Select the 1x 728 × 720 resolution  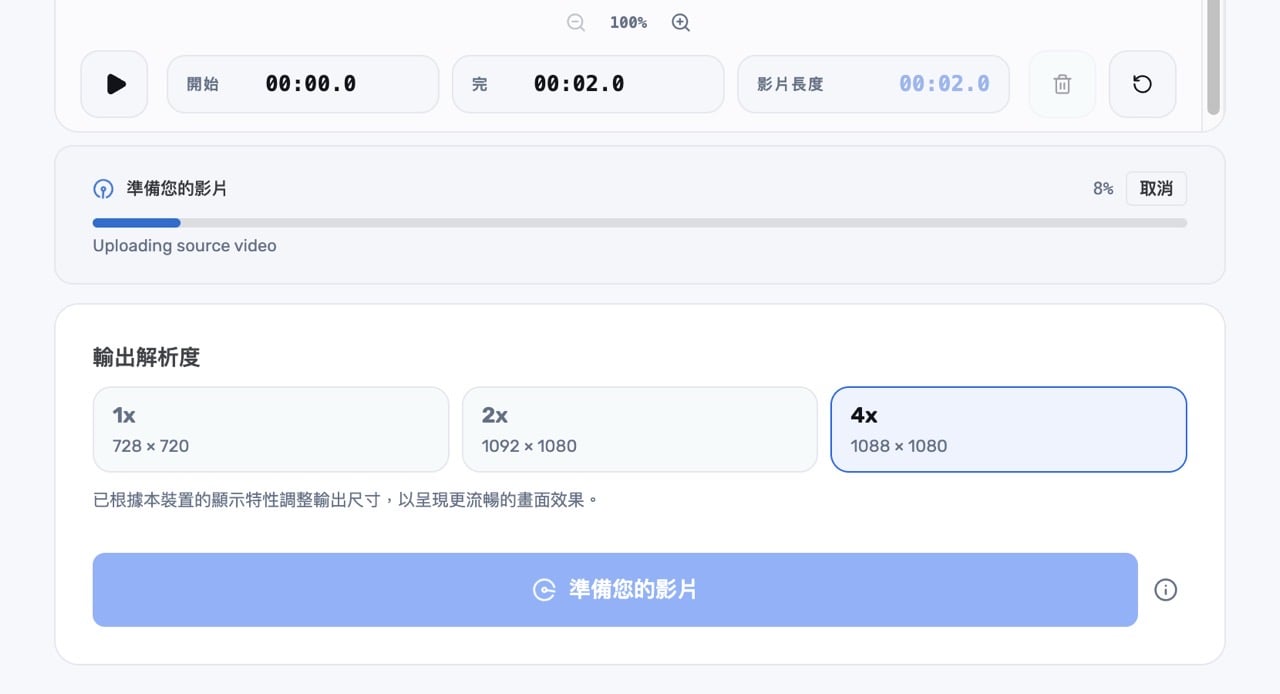coord(271,429)
